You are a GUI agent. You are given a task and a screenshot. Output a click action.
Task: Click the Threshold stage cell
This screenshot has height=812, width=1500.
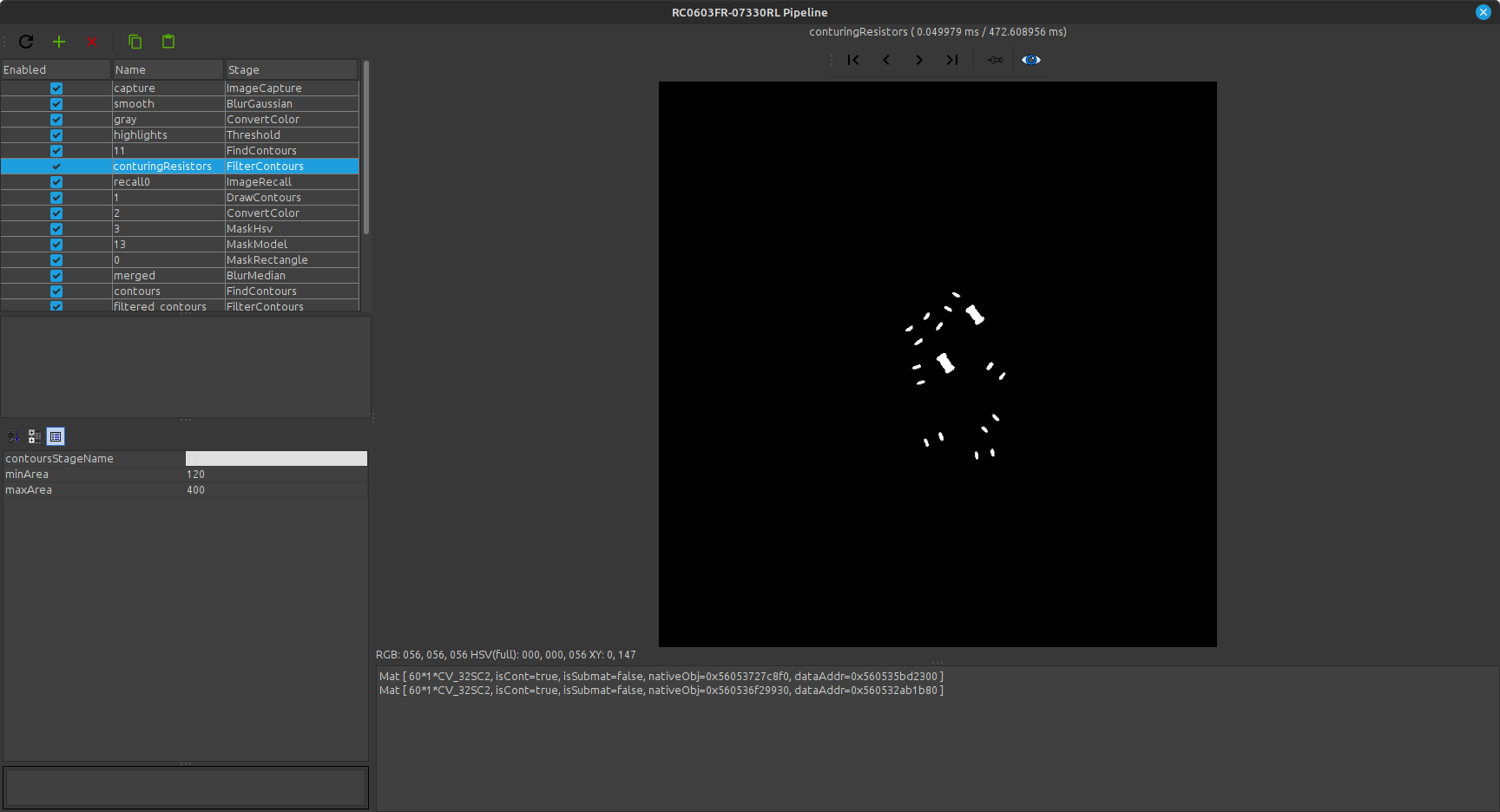(292, 135)
